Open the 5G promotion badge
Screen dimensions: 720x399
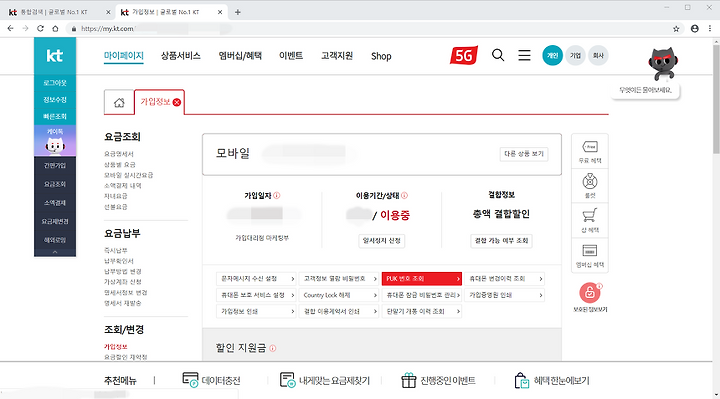pos(464,56)
